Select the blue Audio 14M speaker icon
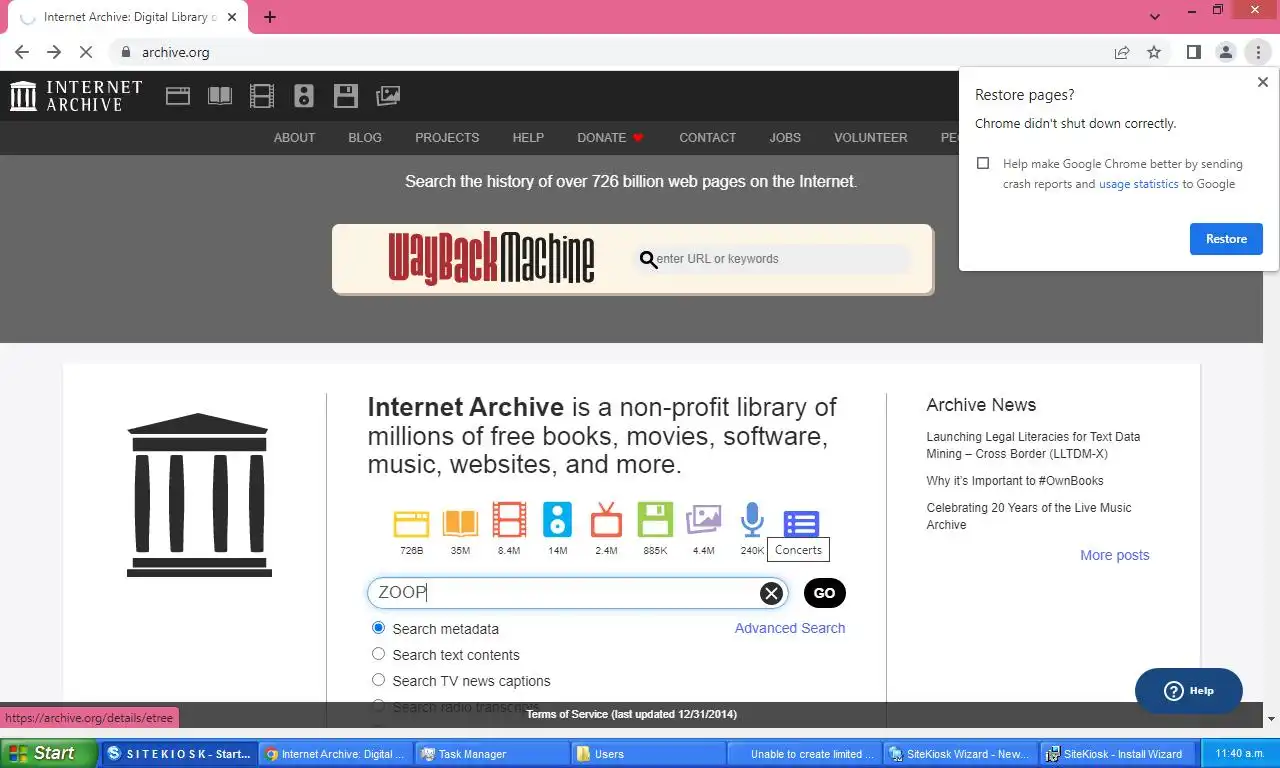This screenshot has height=768, width=1280. [x=557, y=521]
